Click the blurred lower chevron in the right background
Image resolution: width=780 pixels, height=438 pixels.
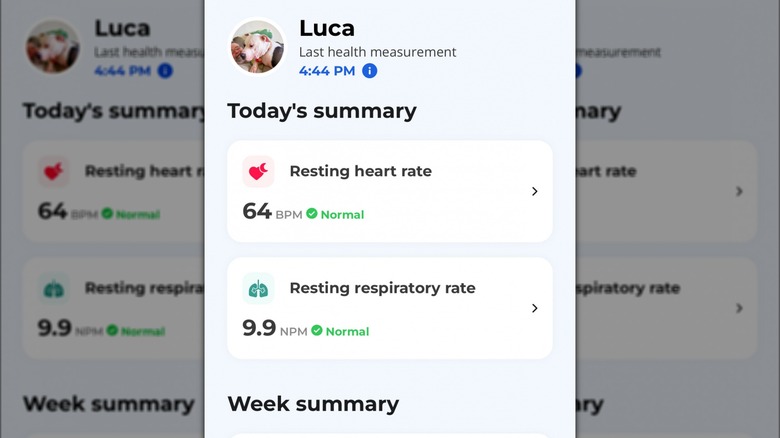pyautogui.click(x=739, y=308)
